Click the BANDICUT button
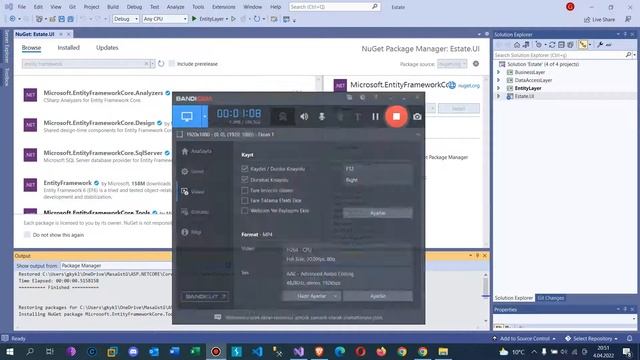This screenshot has width=640, height=360. (x=205, y=296)
